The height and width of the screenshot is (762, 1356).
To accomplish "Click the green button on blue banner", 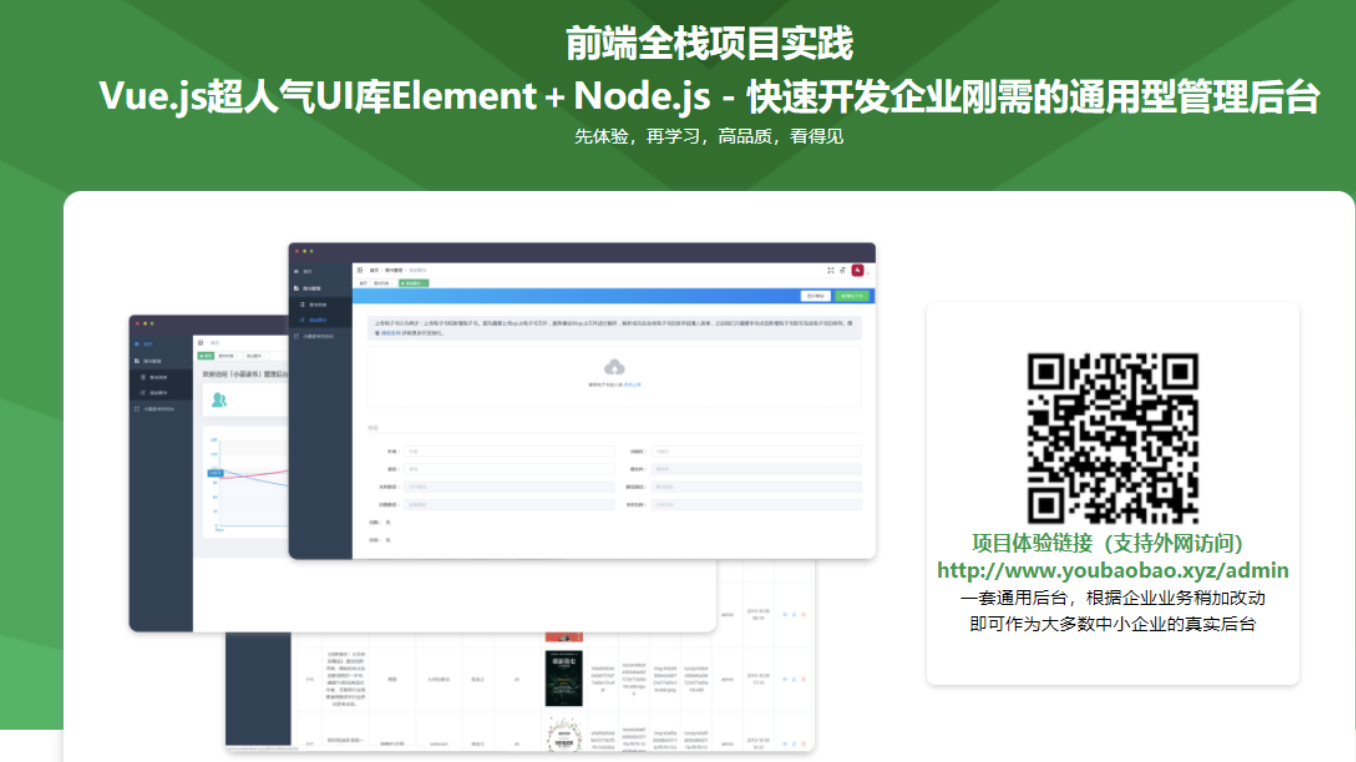I will (x=853, y=296).
